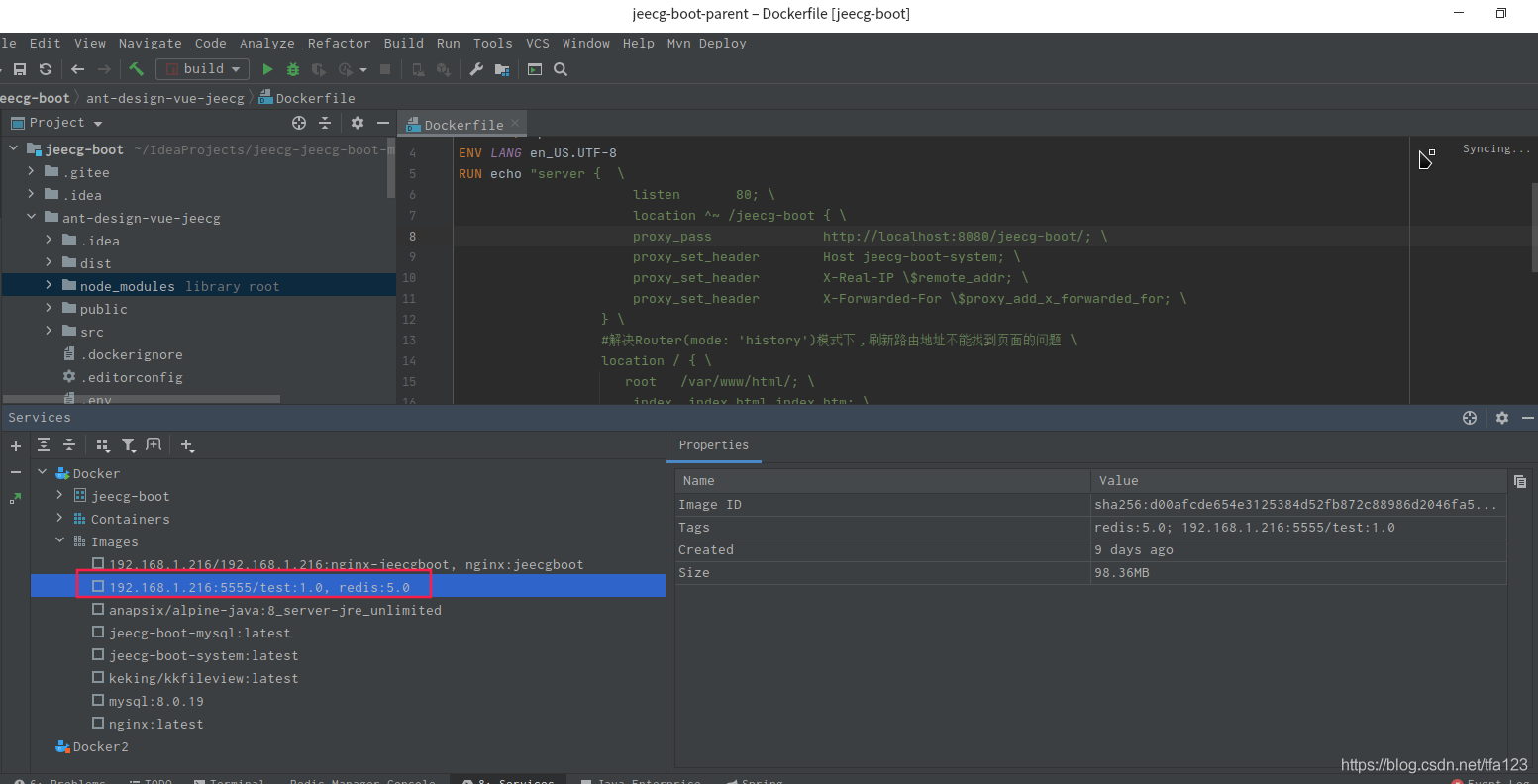Click the Synchronize refresh icon in toolbar
The width and height of the screenshot is (1538, 784).
pos(46,69)
